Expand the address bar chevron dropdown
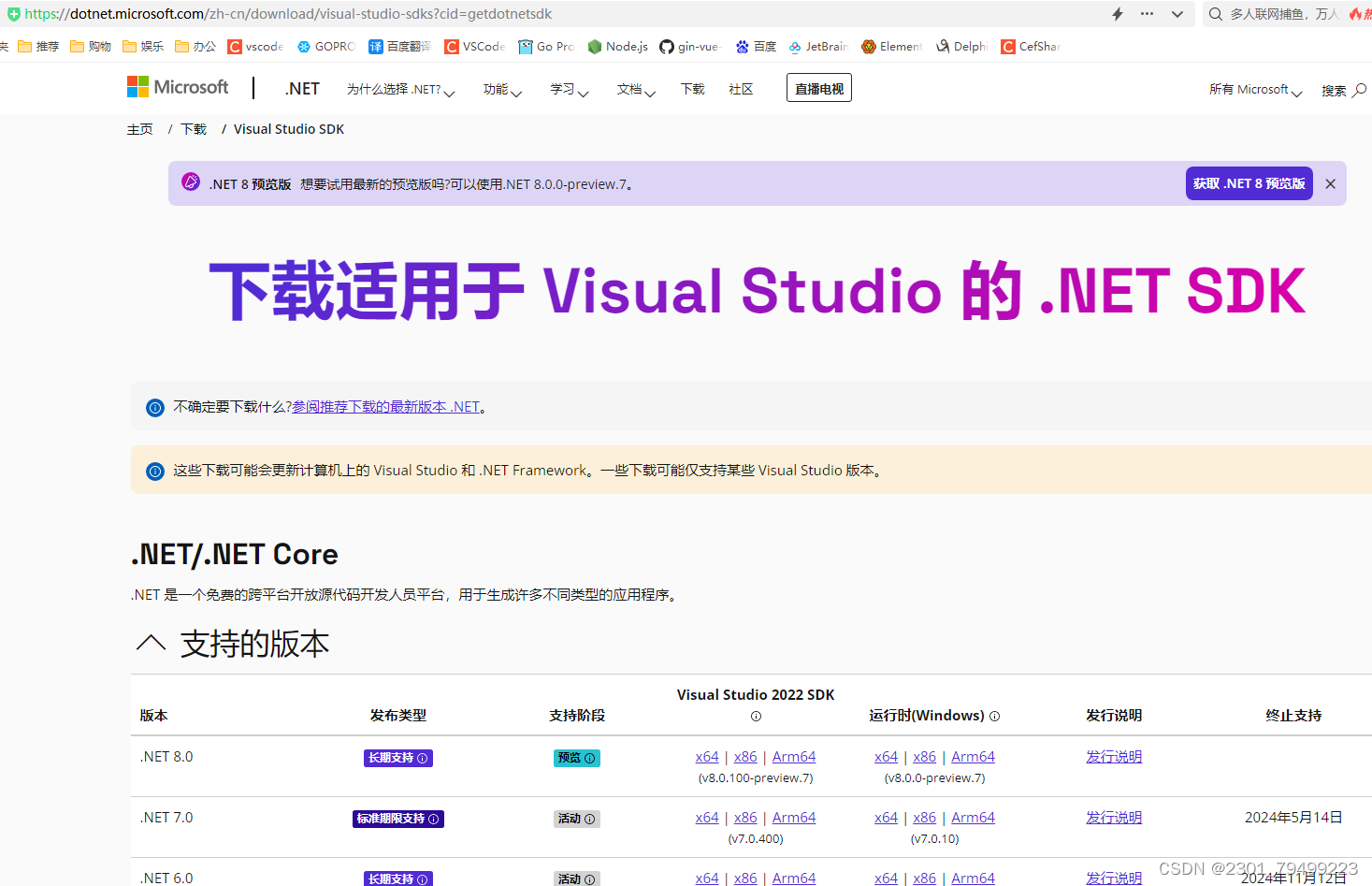This screenshot has height=886, width=1372. pos(1177,14)
